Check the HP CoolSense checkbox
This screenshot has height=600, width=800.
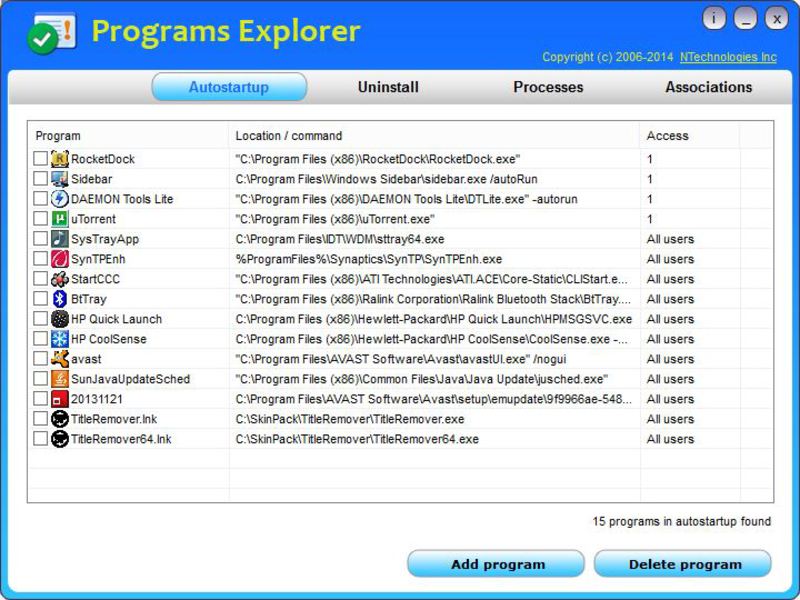[x=40, y=339]
